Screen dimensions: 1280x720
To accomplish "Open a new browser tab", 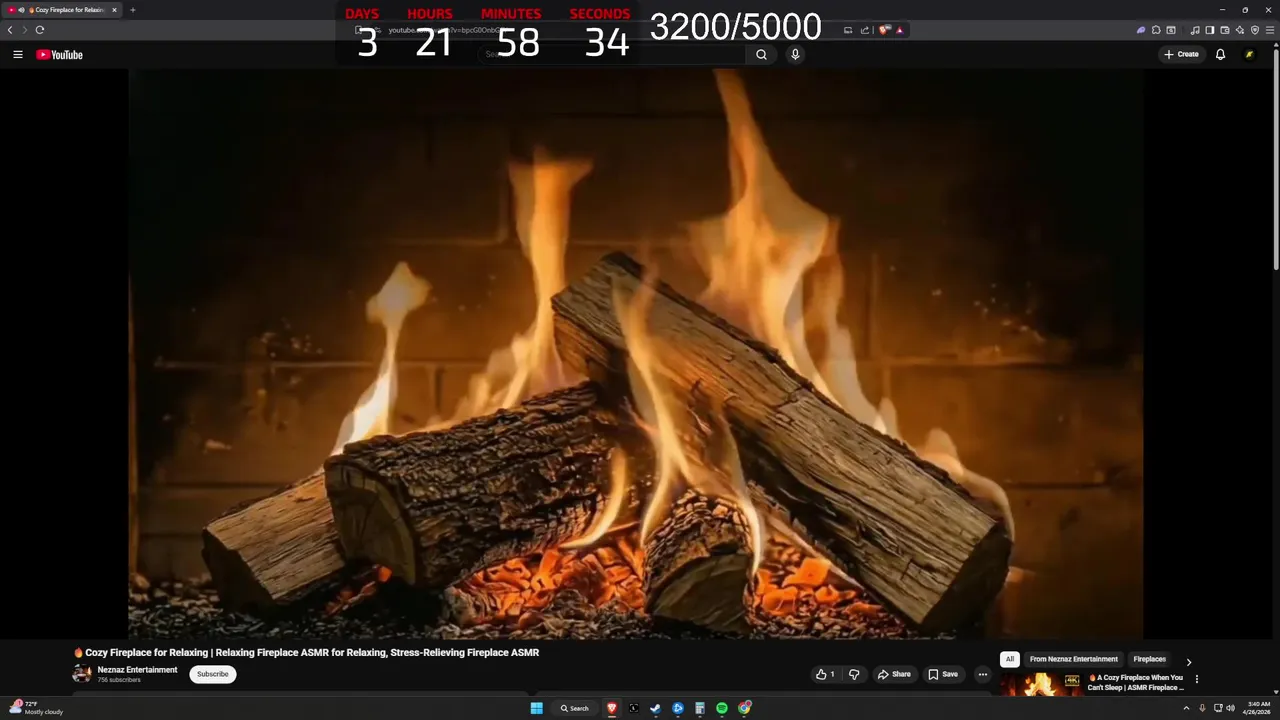I will coord(133,10).
